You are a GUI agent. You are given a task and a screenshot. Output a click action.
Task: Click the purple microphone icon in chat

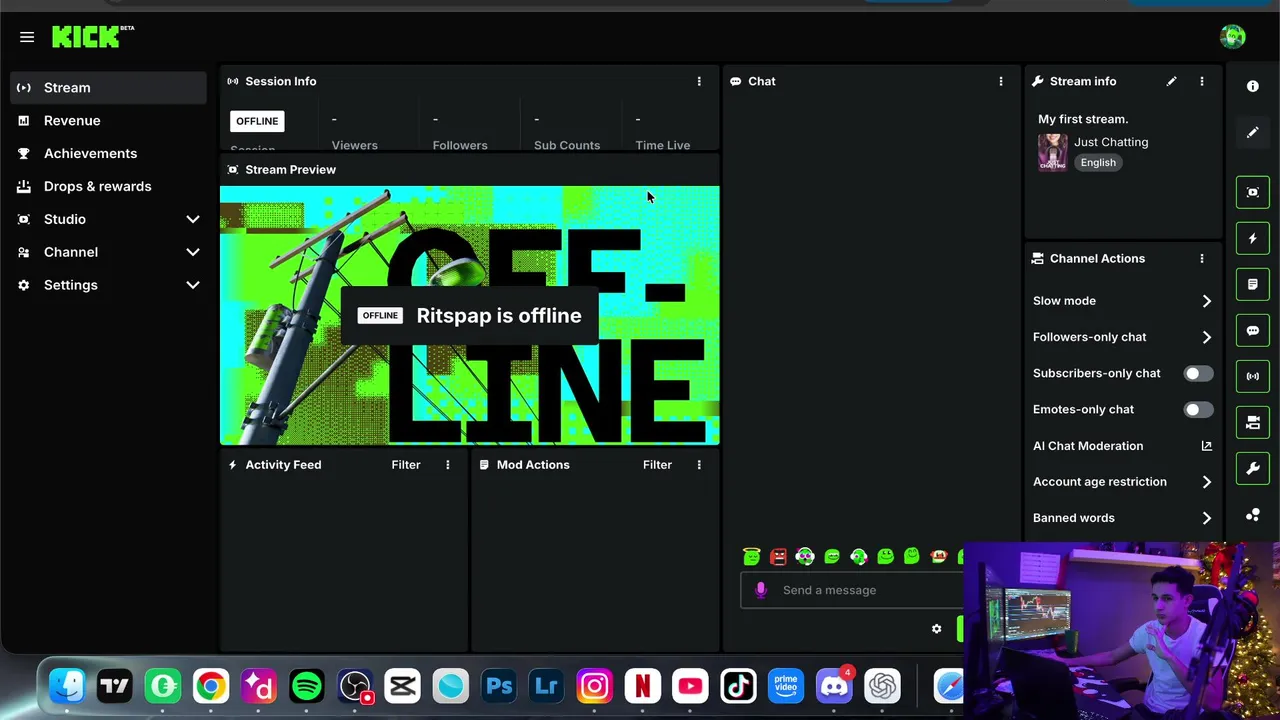(761, 590)
